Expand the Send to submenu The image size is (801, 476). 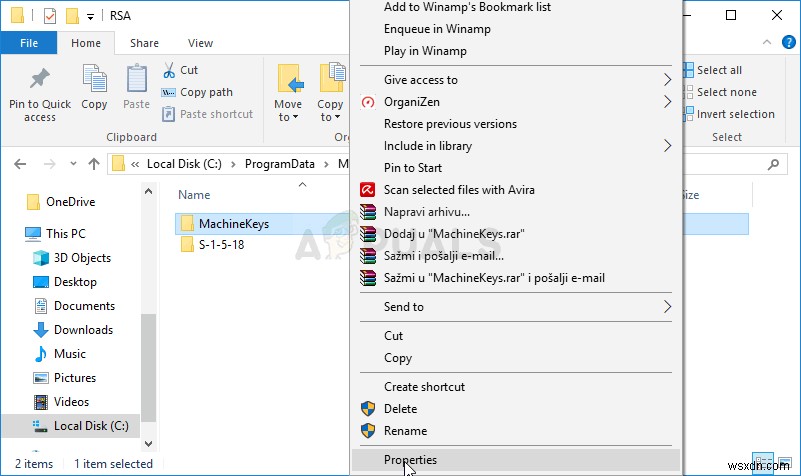pyautogui.click(x=667, y=306)
